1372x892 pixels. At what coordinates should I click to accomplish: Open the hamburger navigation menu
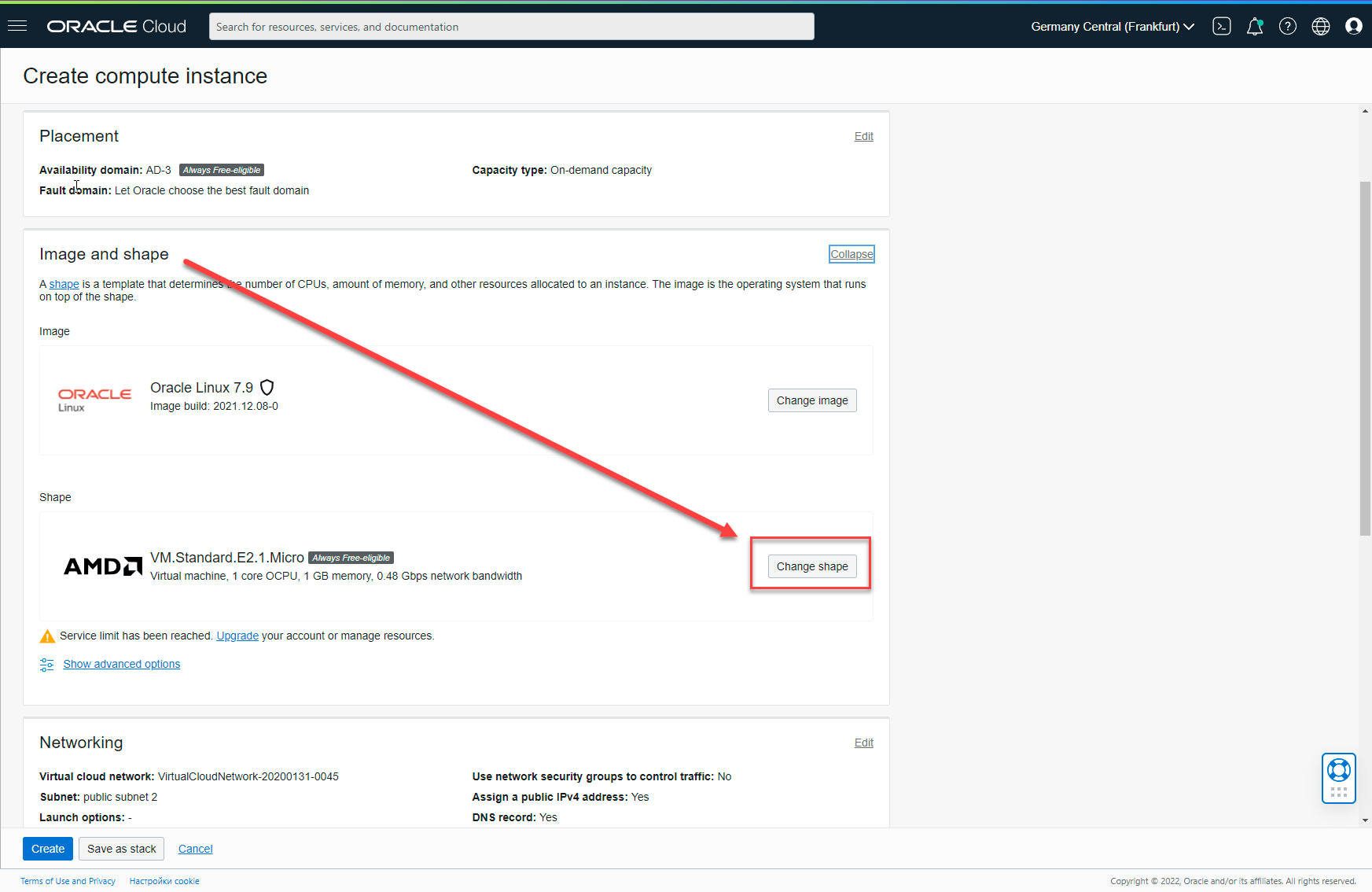pos(17,26)
